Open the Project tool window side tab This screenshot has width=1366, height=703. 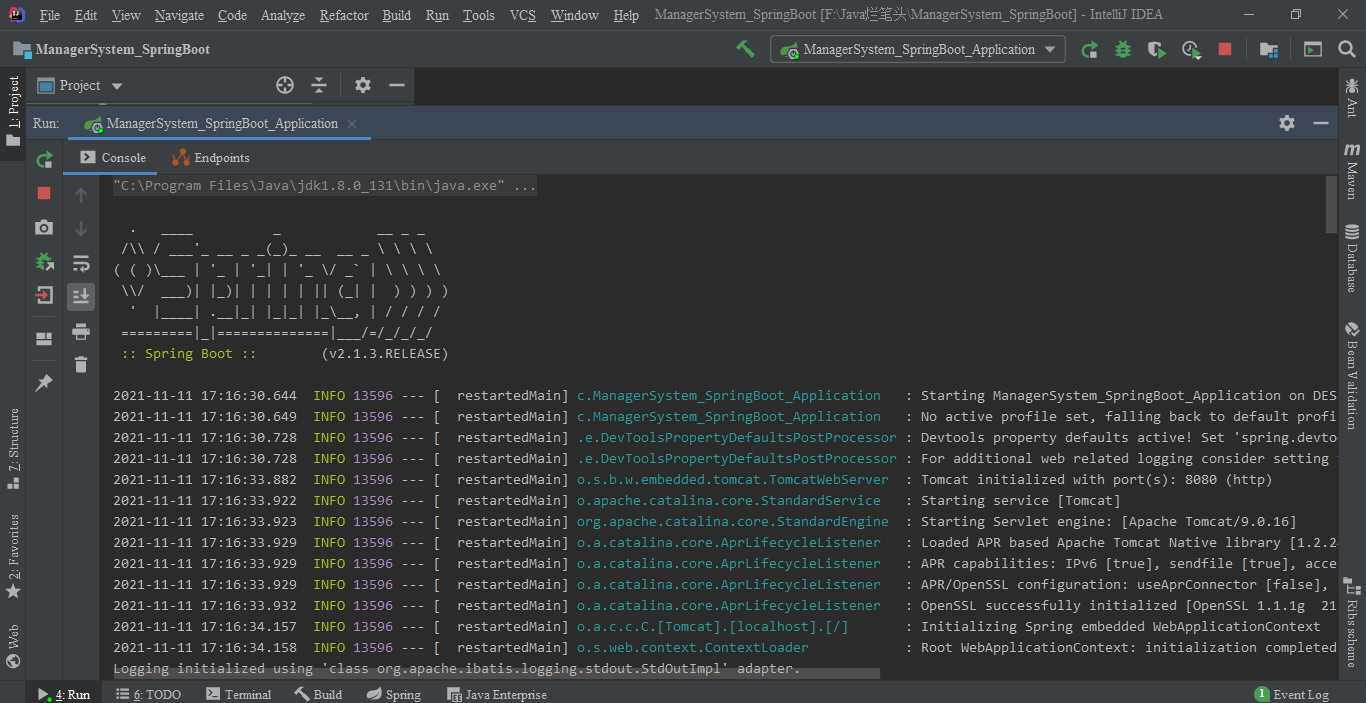[x=13, y=112]
